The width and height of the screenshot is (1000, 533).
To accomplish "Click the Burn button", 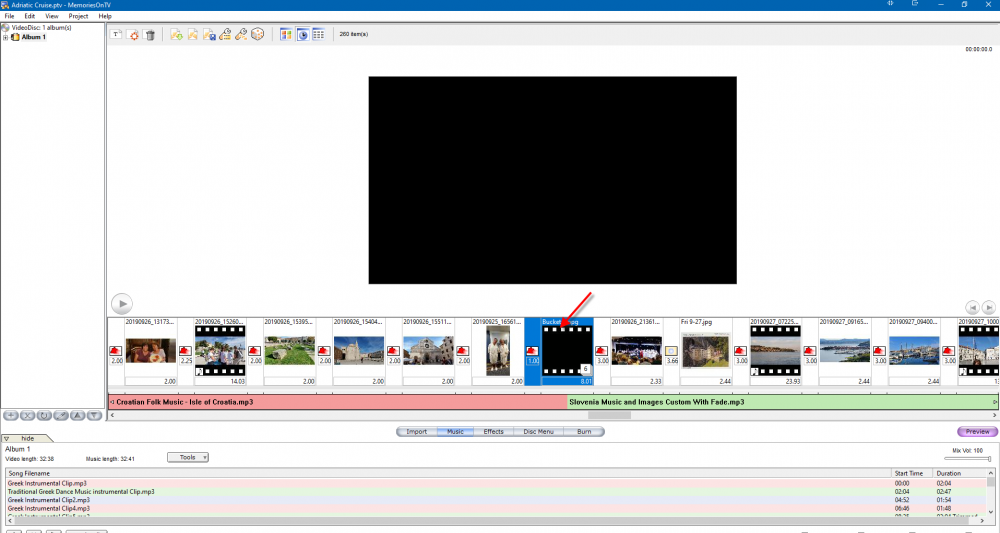I will coord(584,432).
